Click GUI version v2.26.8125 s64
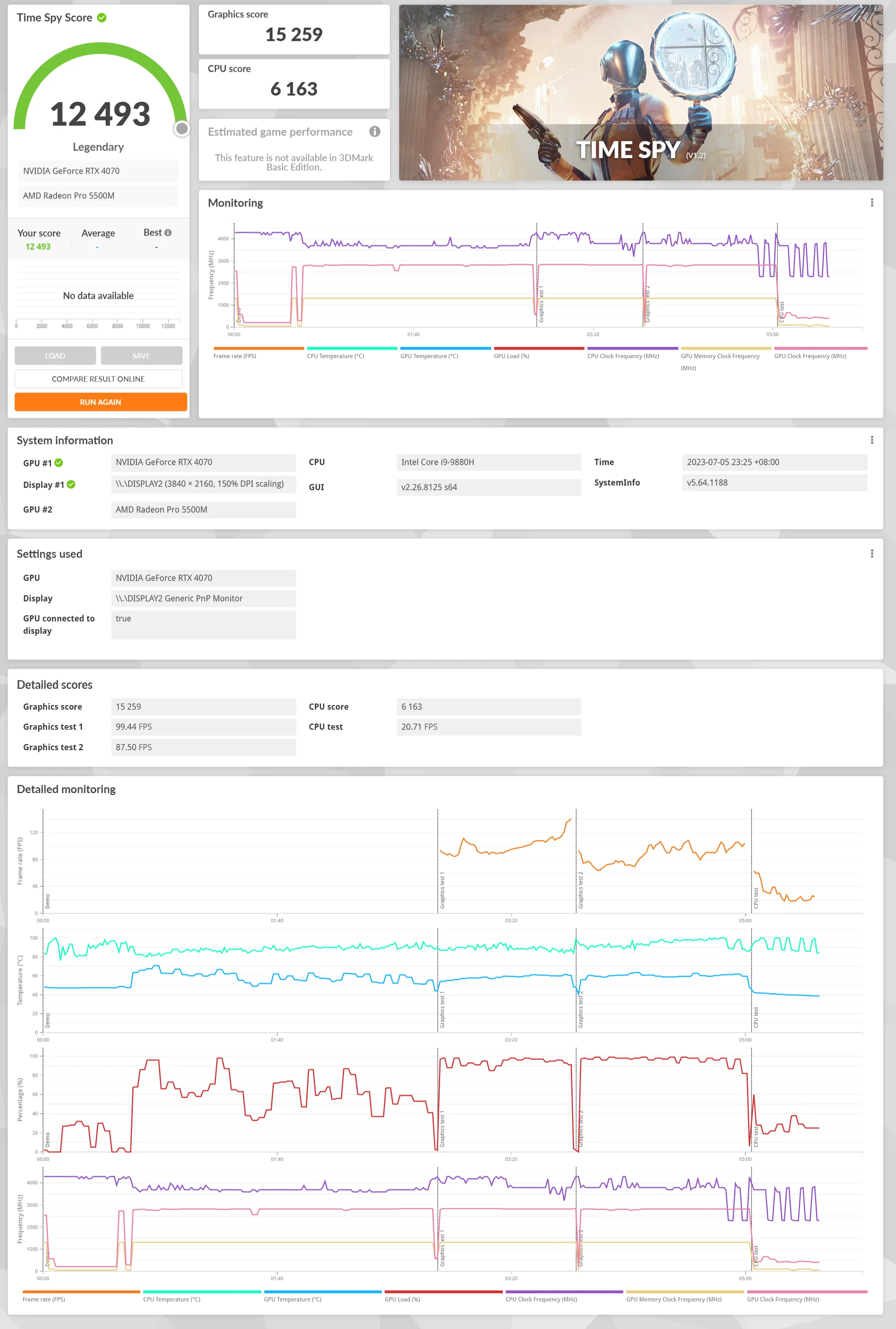This screenshot has height=1329, width=896. pos(489,487)
